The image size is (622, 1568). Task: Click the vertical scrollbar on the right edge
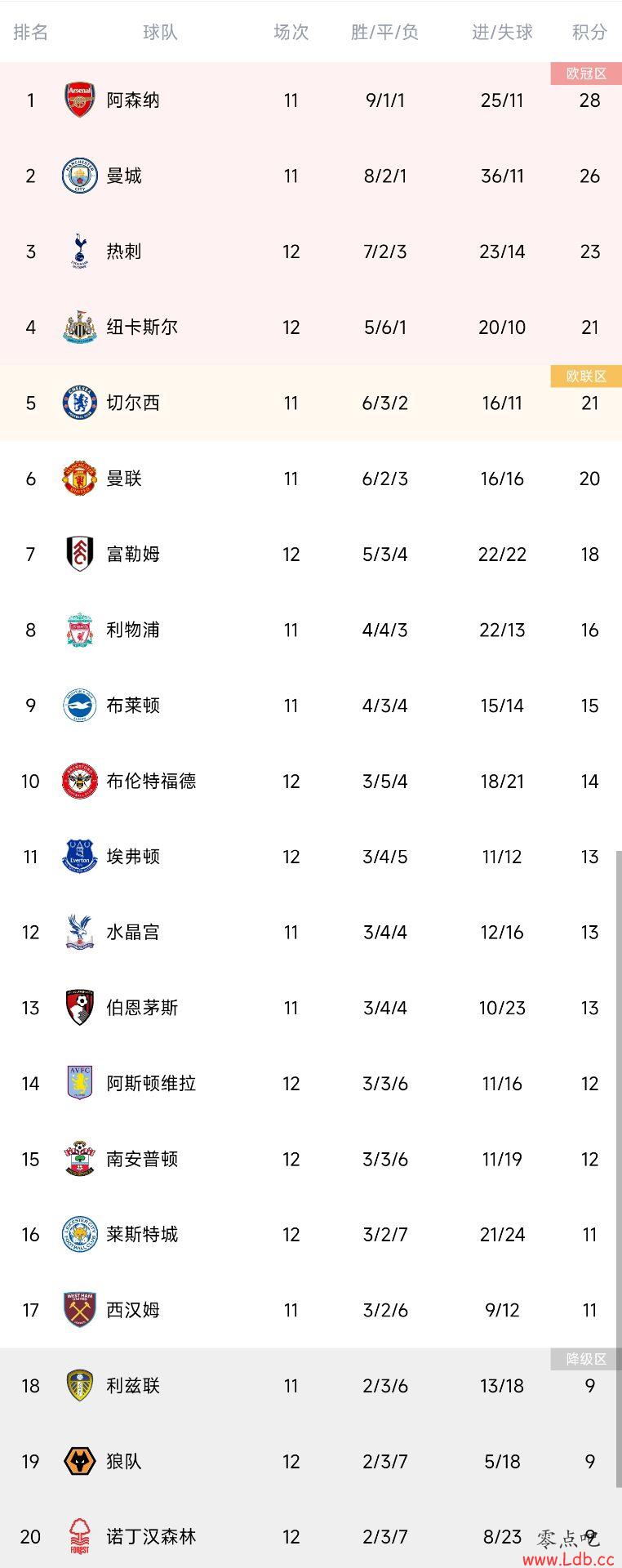(619, 1209)
